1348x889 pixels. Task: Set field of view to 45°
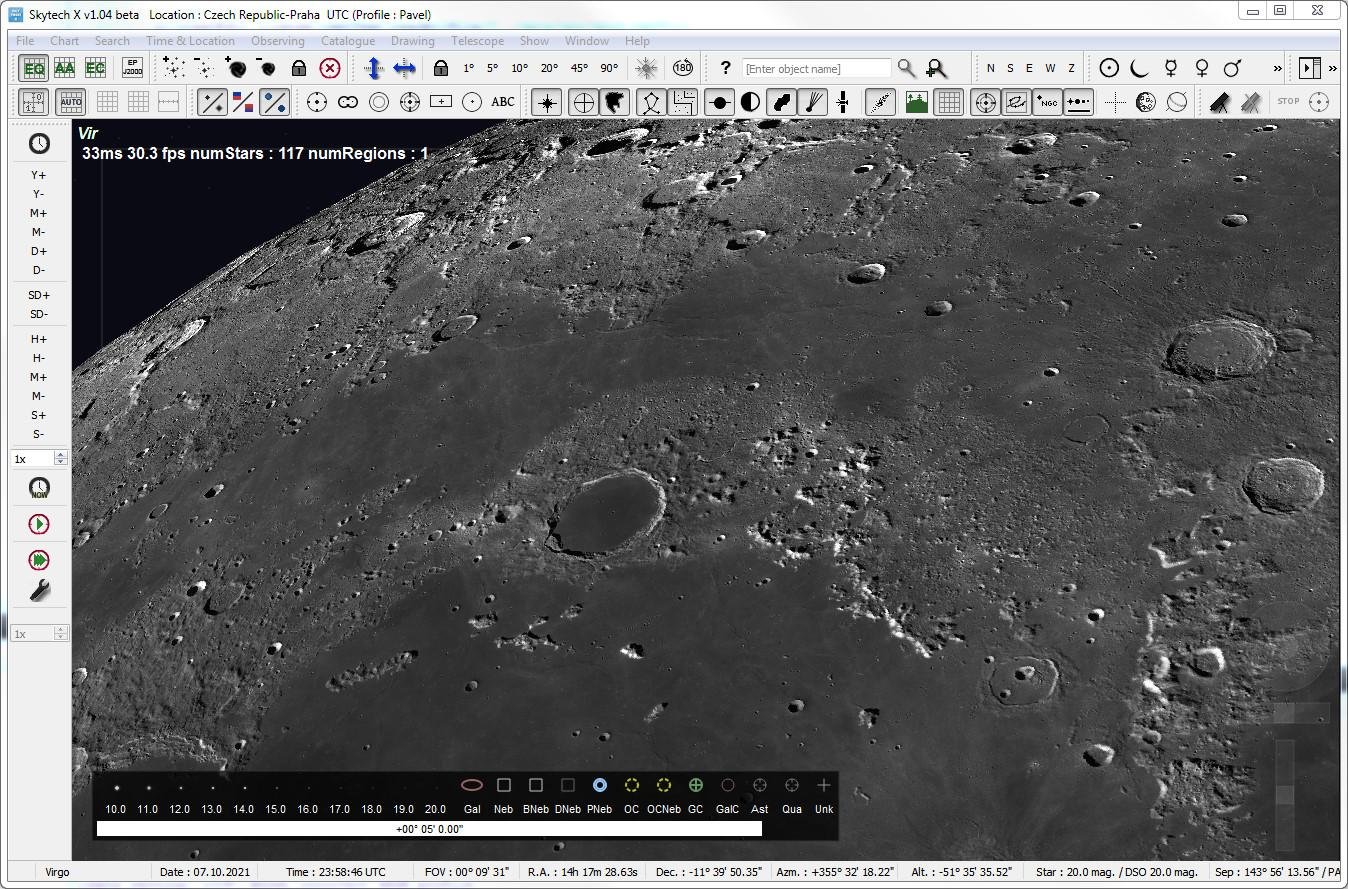[579, 68]
